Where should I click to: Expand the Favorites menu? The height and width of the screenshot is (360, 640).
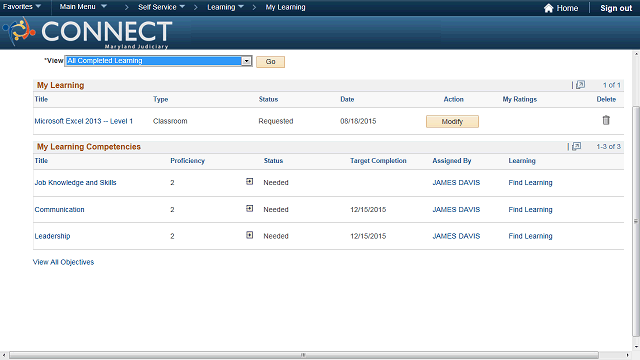point(22,7)
